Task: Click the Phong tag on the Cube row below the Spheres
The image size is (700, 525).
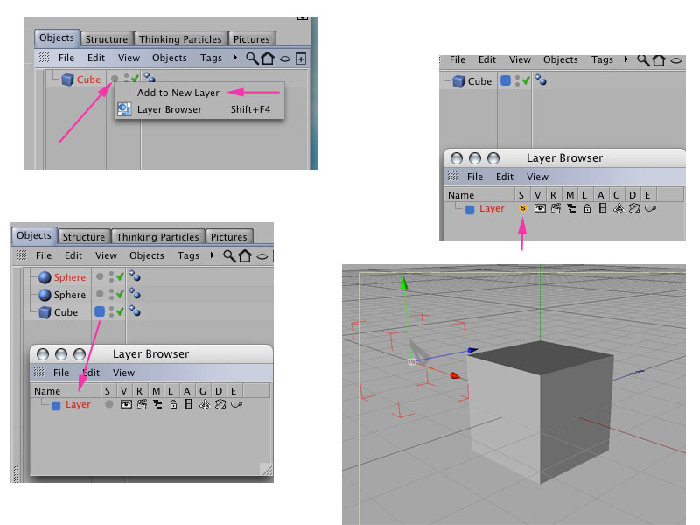Action: click(134, 311)
